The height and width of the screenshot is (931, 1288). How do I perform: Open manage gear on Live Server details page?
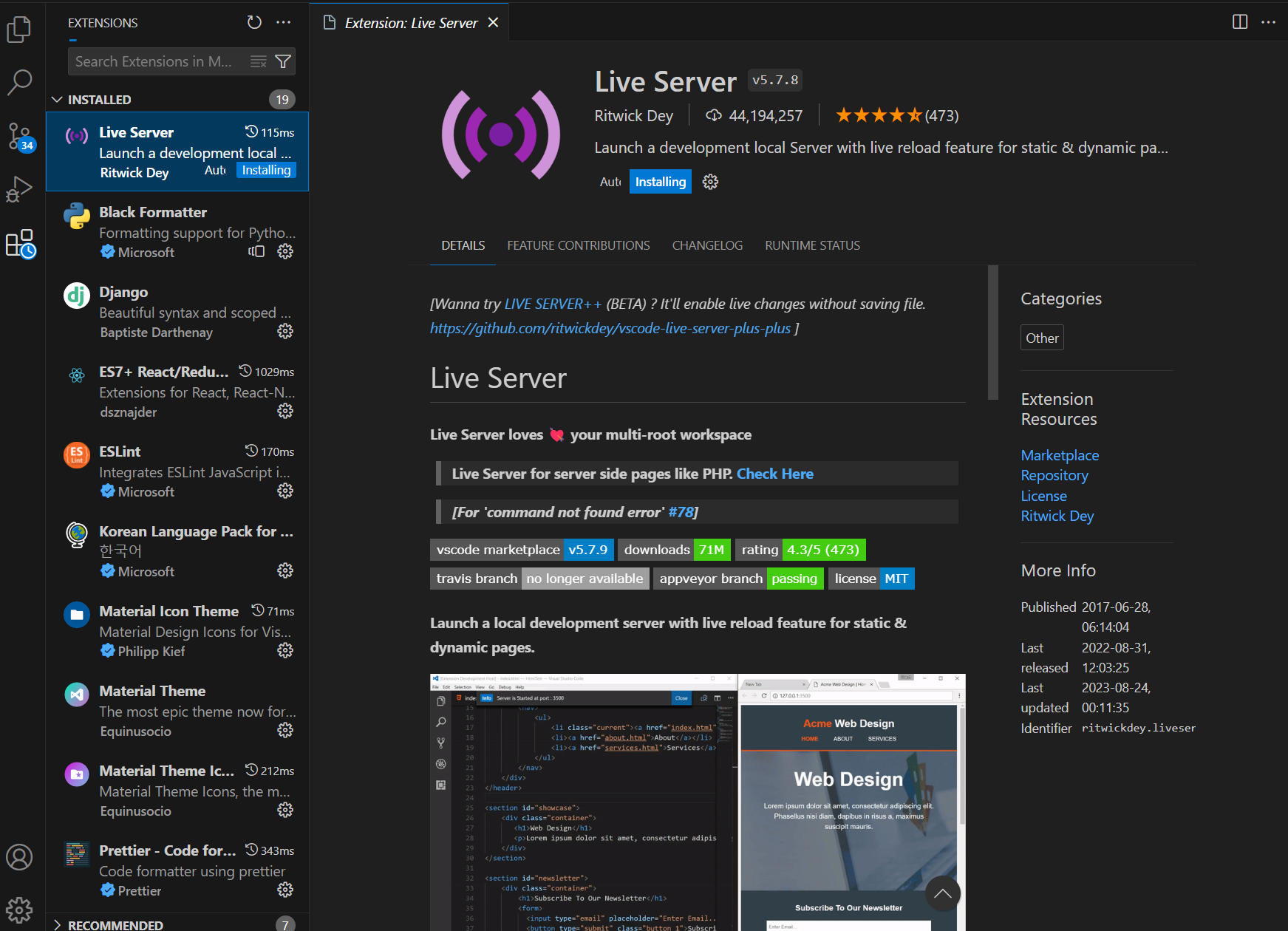click(710, 182)
